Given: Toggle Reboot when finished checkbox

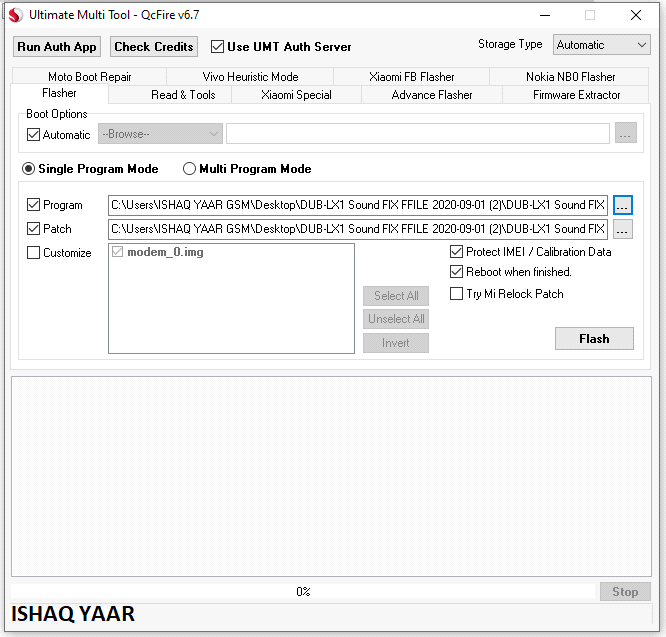Looking at the screenshot, I should tap(456, 272).
